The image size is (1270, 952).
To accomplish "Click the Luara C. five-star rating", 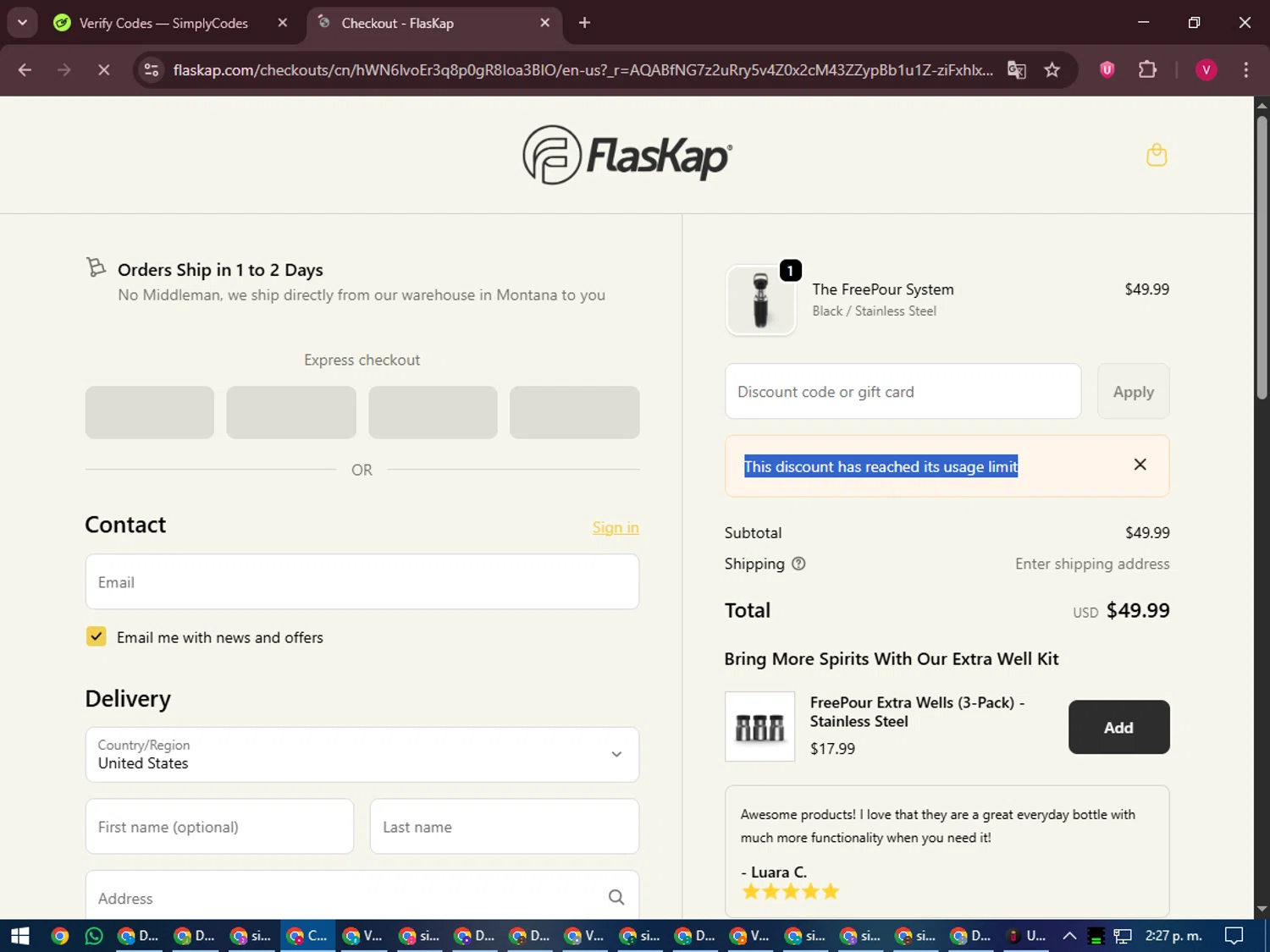I will (x=790, y=891).
